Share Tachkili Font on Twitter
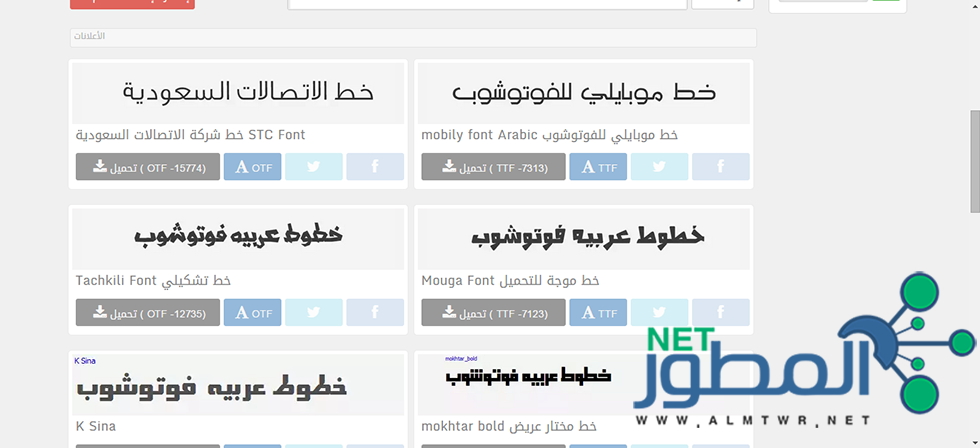Viewport: 980px width, 448px height. [314, 312]
